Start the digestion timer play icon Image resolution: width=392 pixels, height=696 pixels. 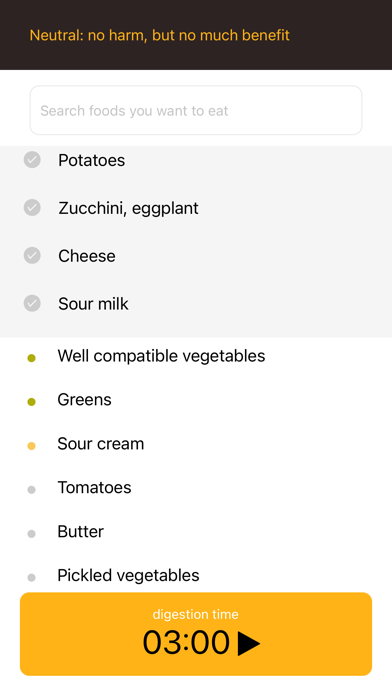pyautogui.click(x=249, y=643)
